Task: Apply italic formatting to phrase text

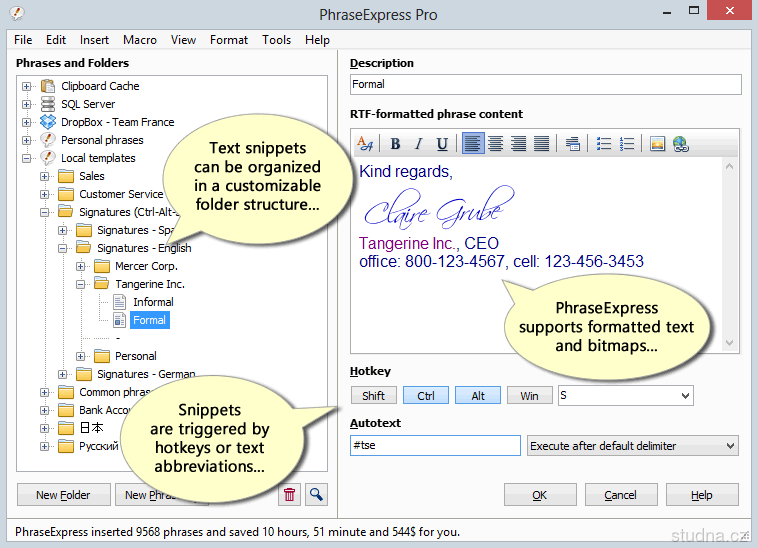Action: pos(418,144)
